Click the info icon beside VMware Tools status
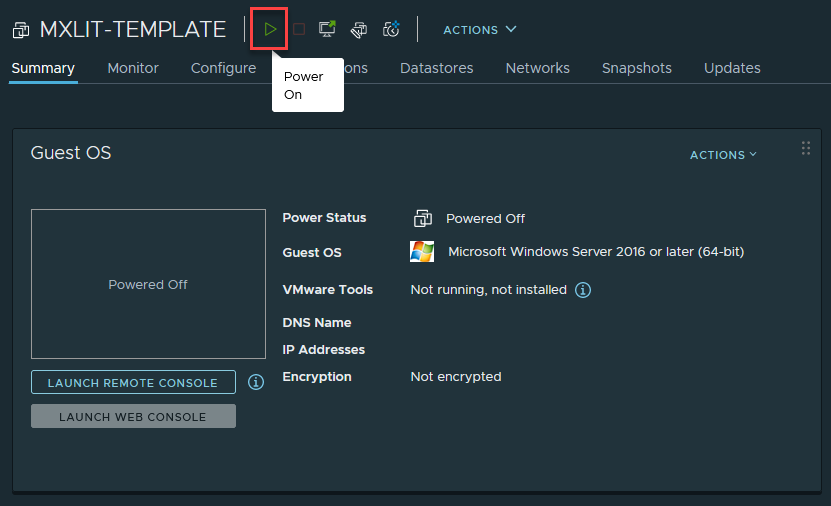The image size is (831, 506). pyautogui.click(x=583, y=290)
